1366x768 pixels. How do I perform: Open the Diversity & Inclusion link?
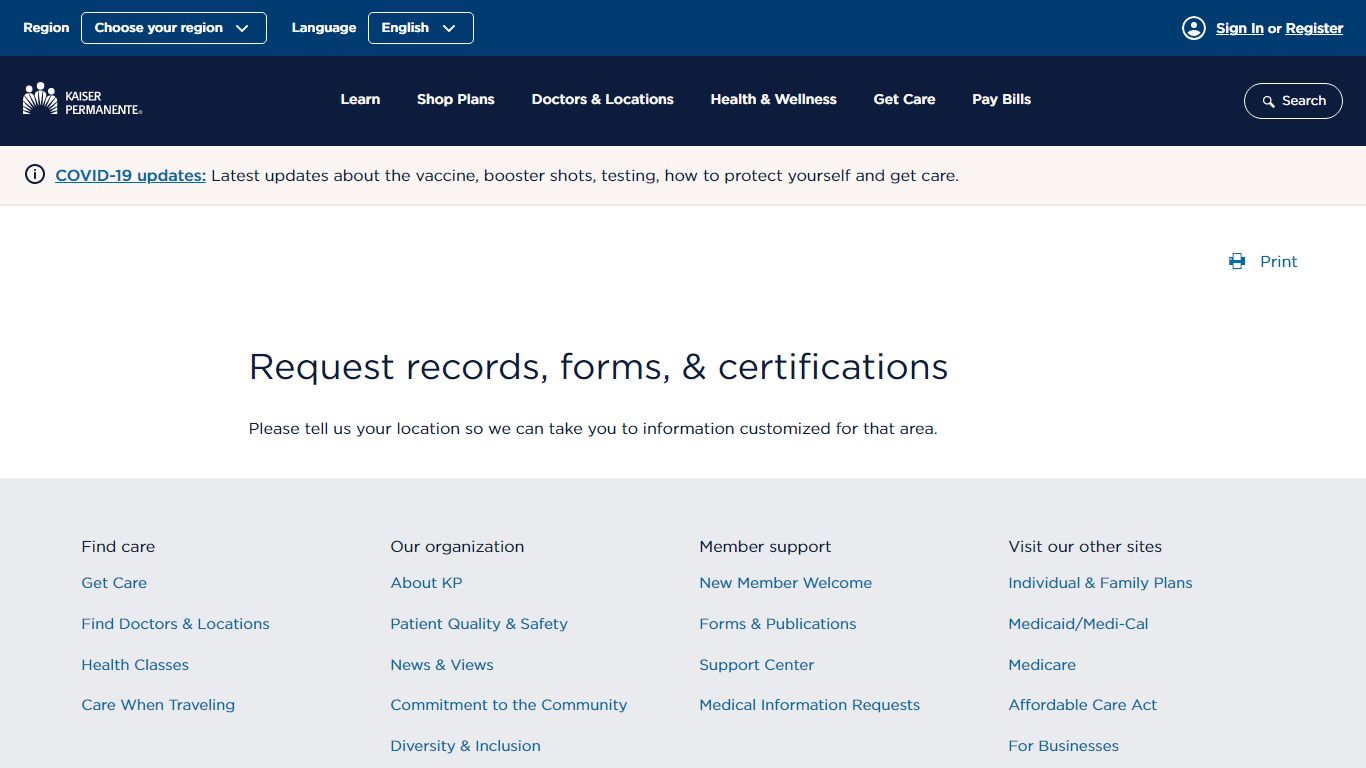[x=466, y=746]
